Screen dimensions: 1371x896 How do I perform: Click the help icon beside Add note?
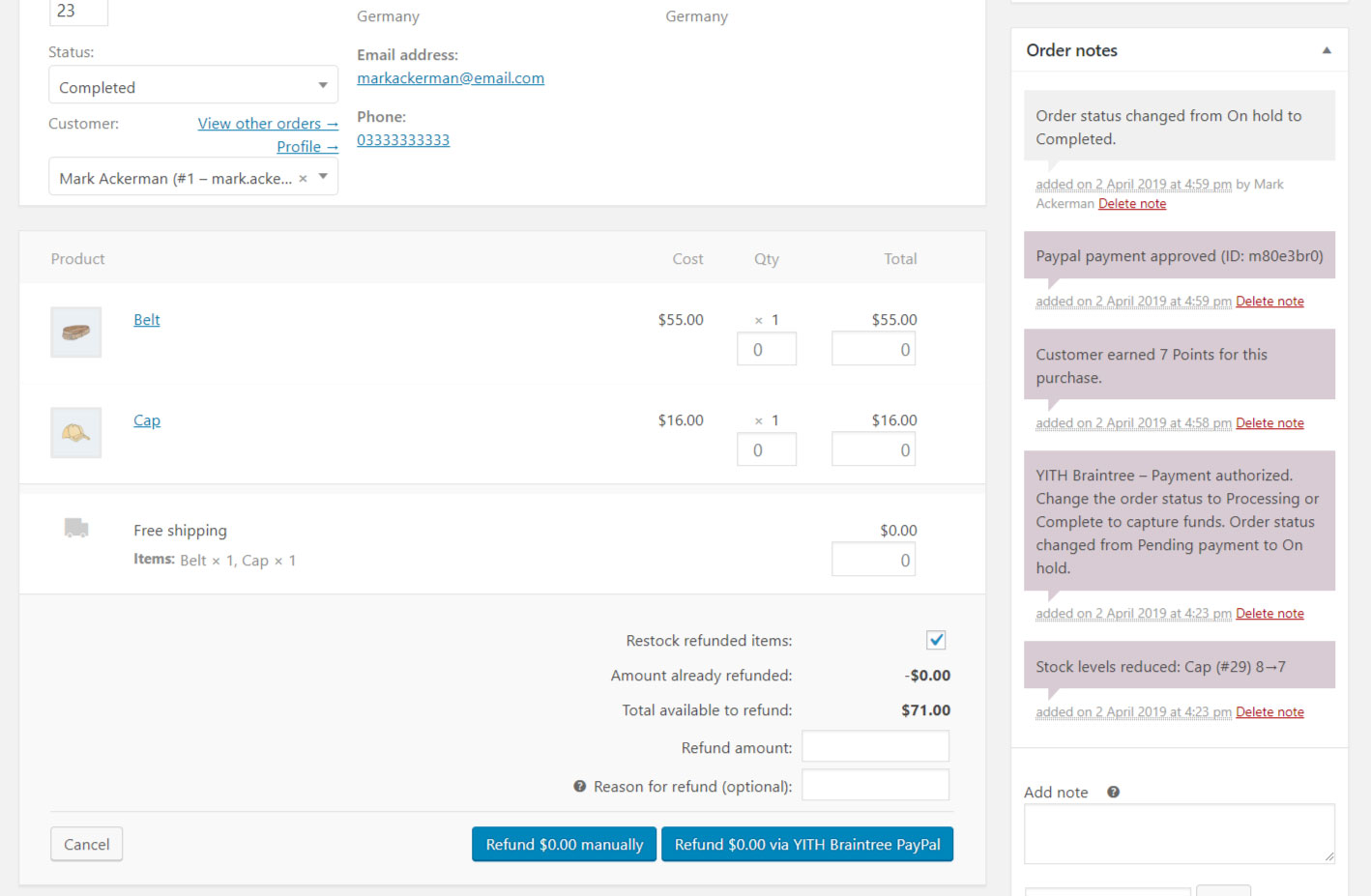click(x=1113, y=793)
